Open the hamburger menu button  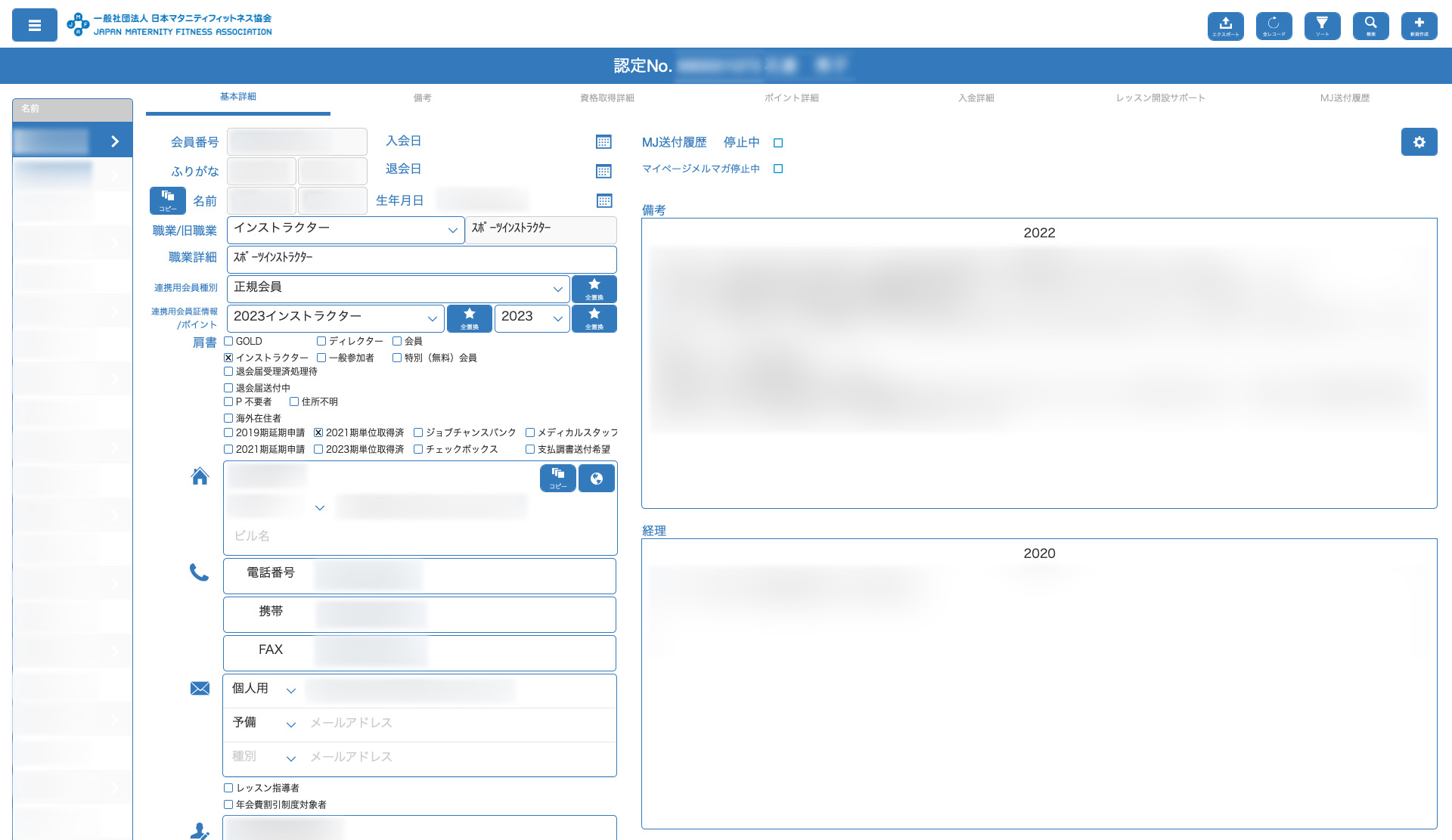point(35,25)
